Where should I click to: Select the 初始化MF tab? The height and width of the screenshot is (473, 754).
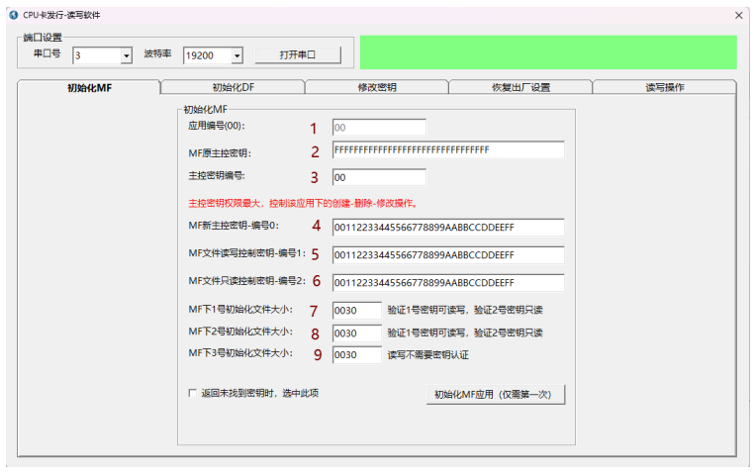click(89, 87)
